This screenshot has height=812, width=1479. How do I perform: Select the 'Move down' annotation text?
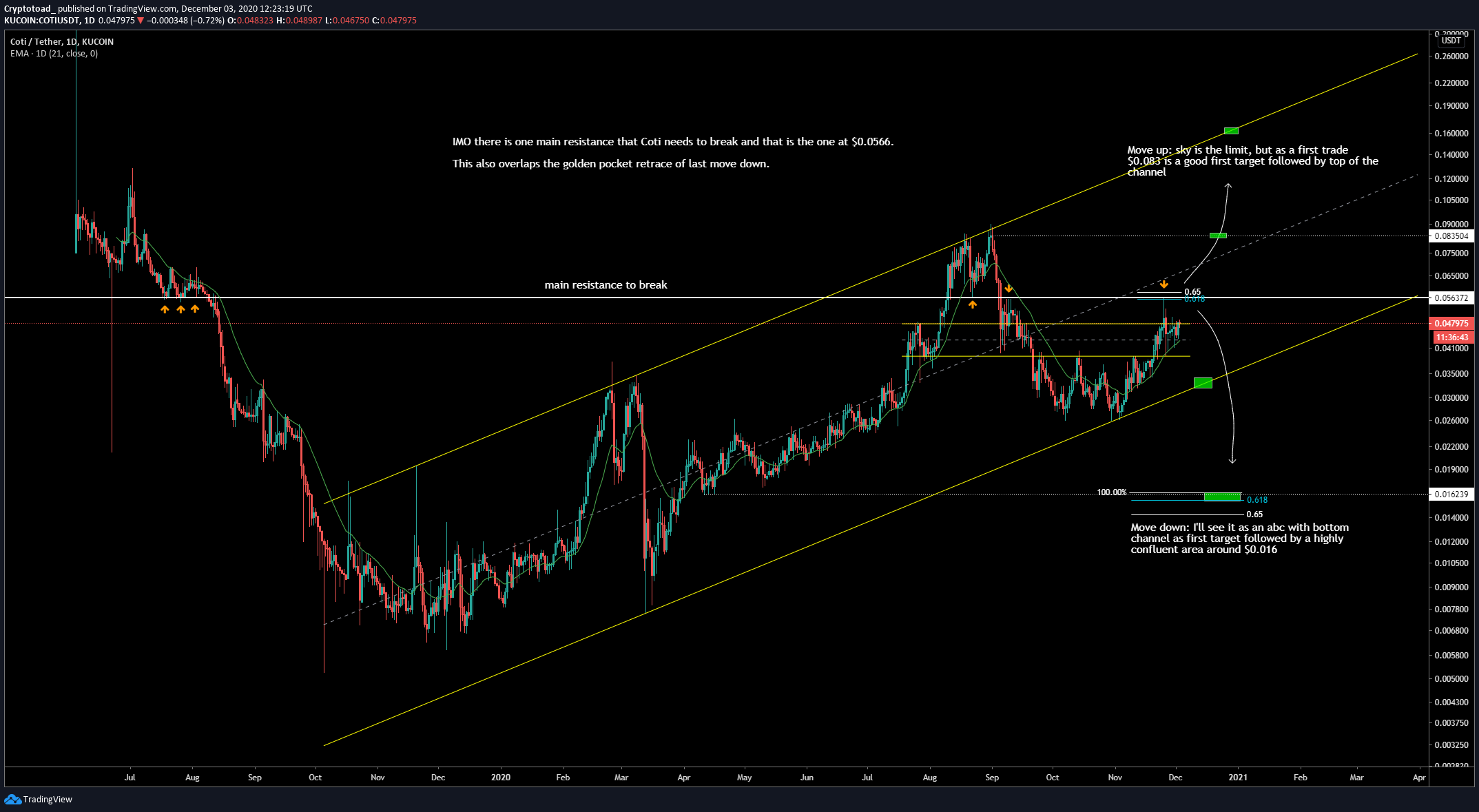(x=1239, y=539)
